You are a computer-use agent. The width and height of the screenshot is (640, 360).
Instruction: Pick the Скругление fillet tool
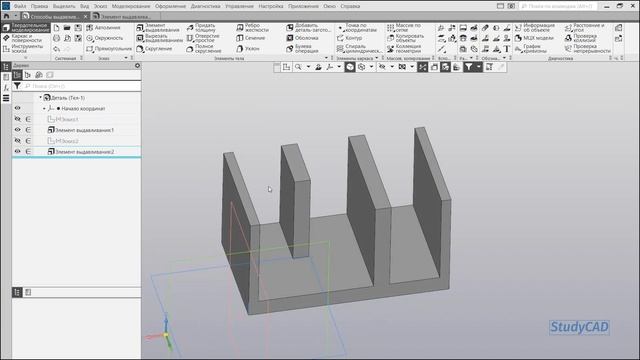[x=154, y=49]
